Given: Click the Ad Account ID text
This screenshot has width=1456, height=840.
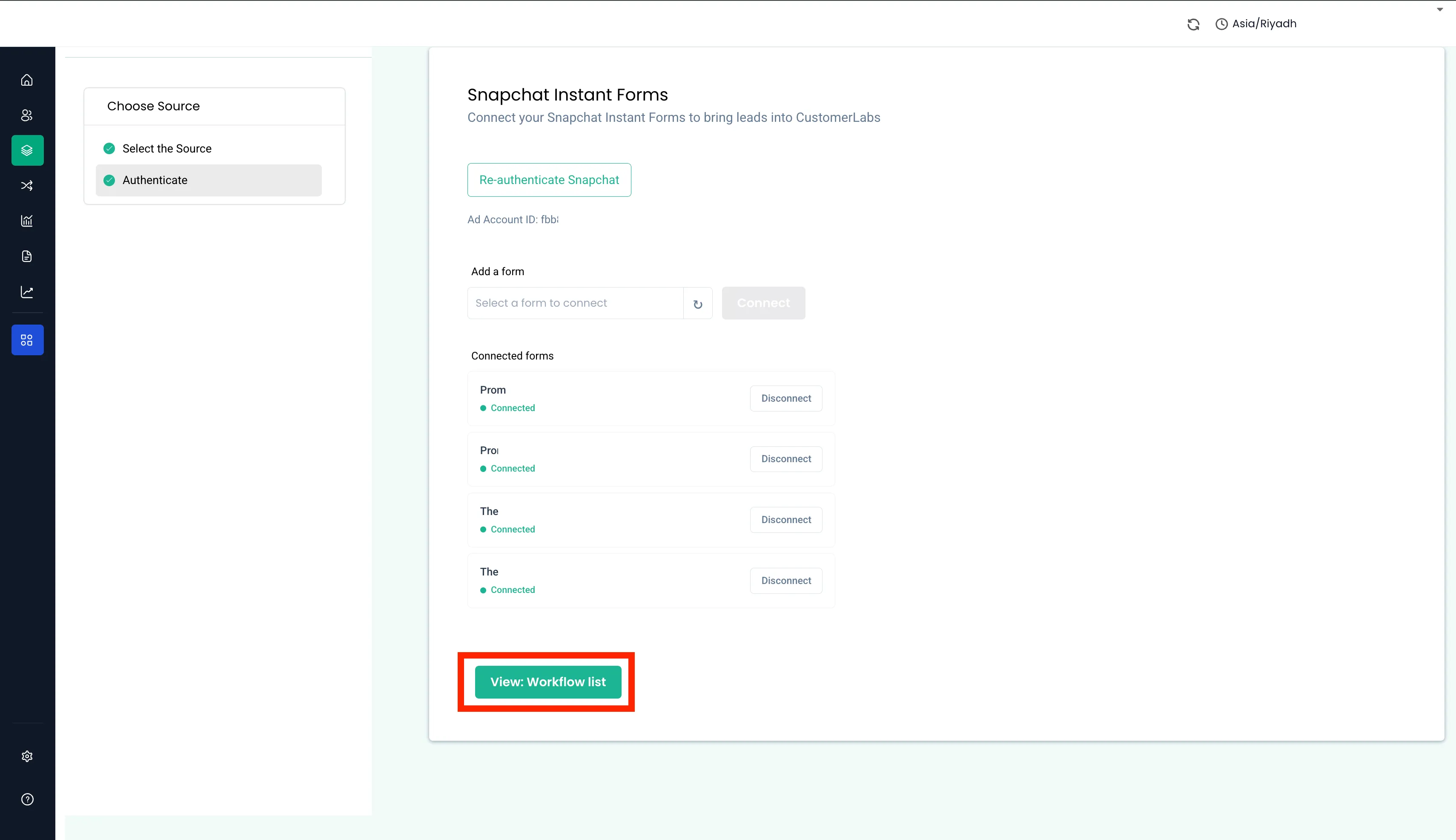Looking at the screenshot, I should (x=513, y=219).
